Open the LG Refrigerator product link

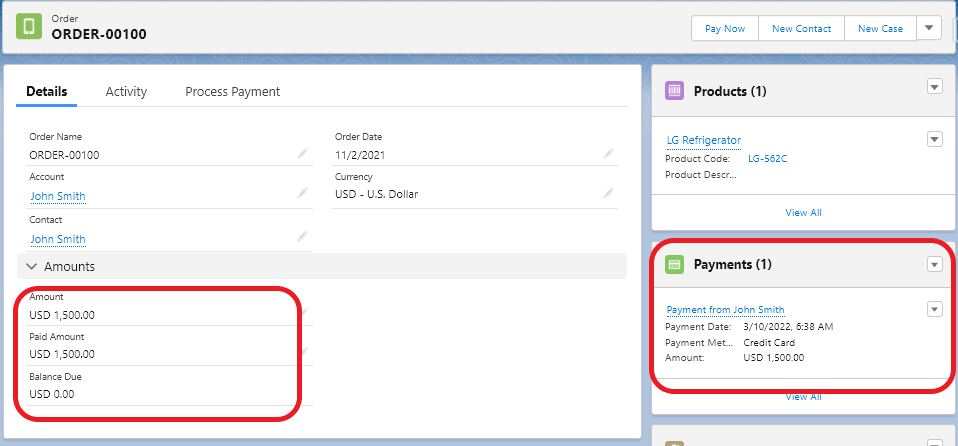tap(704, 141)
